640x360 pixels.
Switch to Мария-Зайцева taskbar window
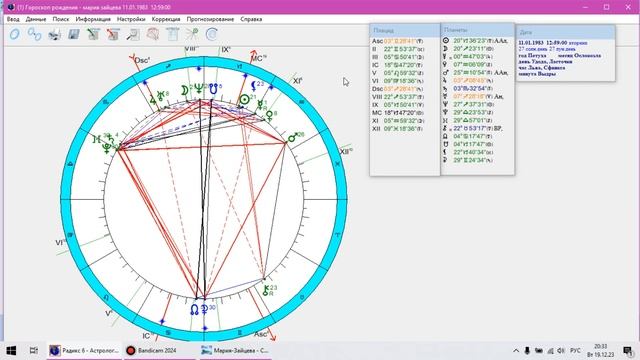(x=235, y=351)
